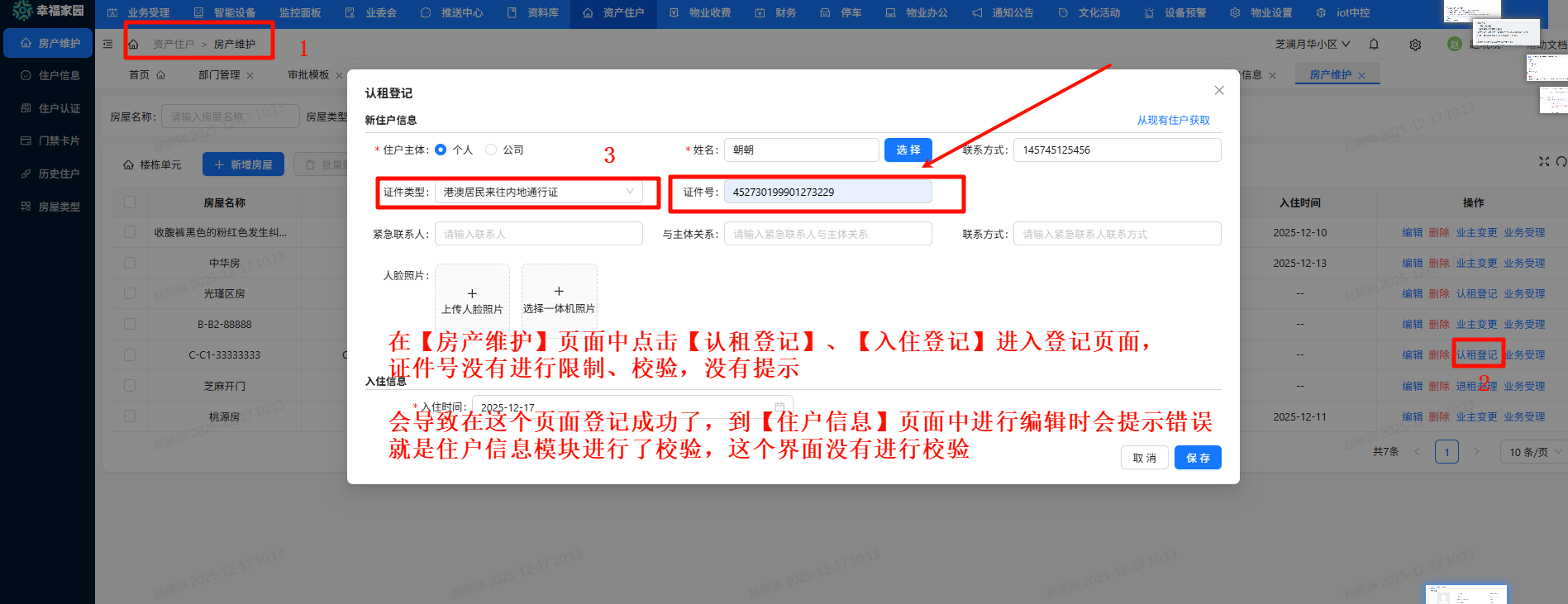Click the fullscreen expand icon
The image size is (1568, 604).
(x=1544, y=161)
